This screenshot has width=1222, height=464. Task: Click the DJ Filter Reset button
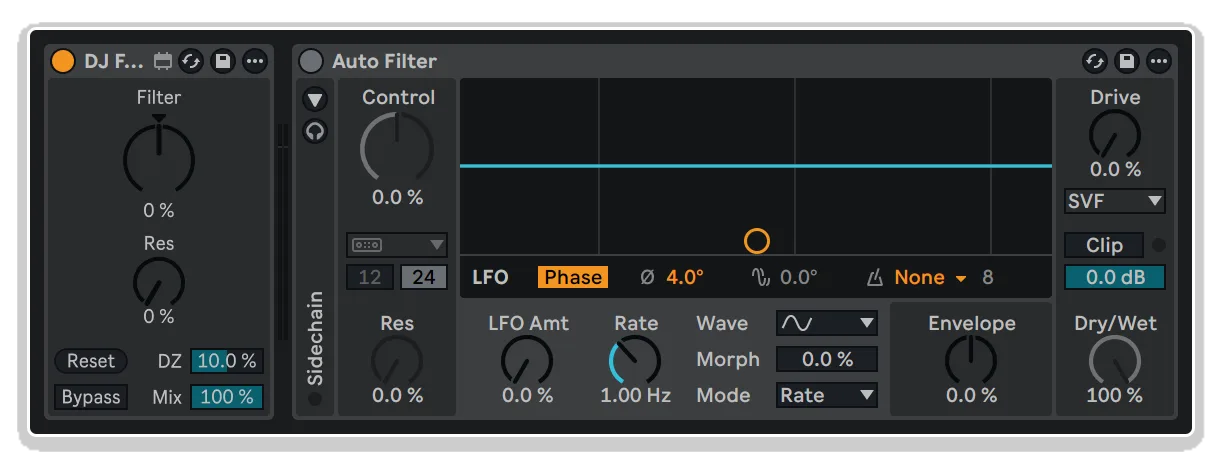pyautogui.click(x=91, y=361)
